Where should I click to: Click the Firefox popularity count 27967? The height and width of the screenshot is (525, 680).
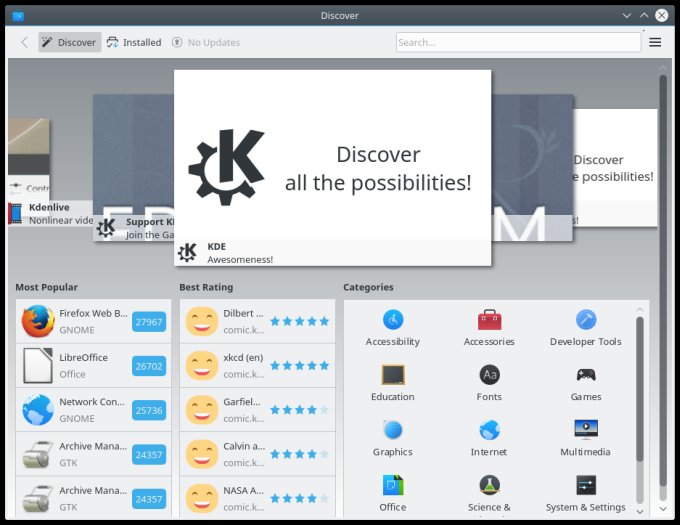click(x=149, y=322)
